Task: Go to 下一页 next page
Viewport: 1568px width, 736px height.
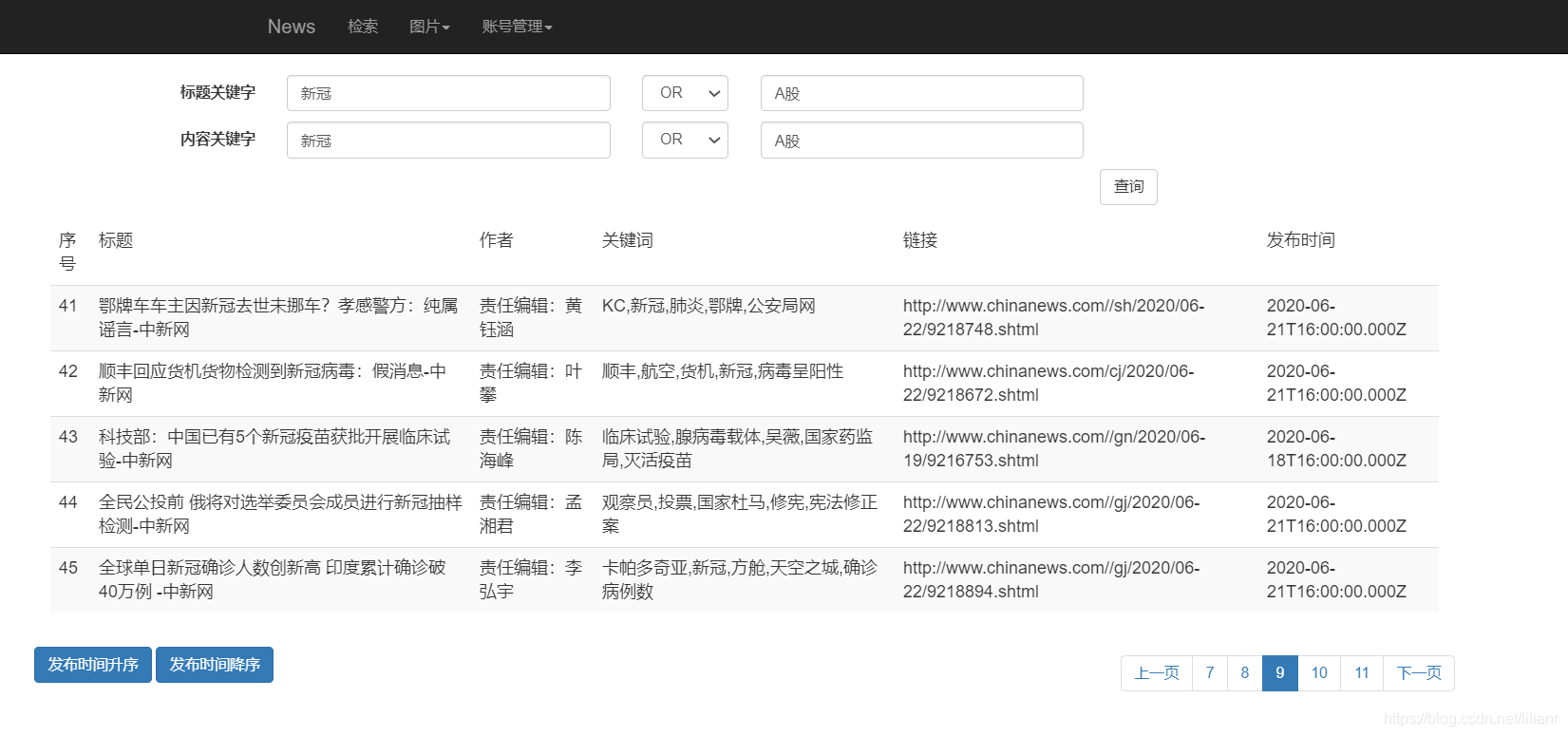Action: point(1419,673)
